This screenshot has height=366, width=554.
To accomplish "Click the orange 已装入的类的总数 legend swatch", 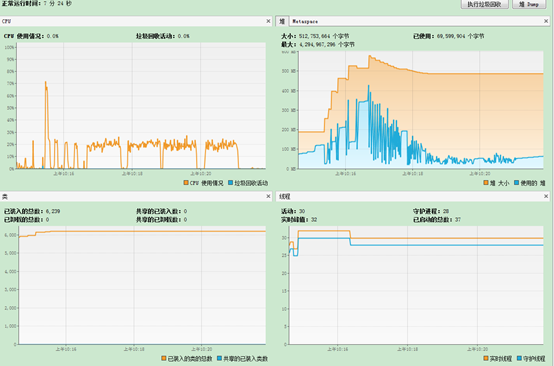I will (x=164, y=358).
